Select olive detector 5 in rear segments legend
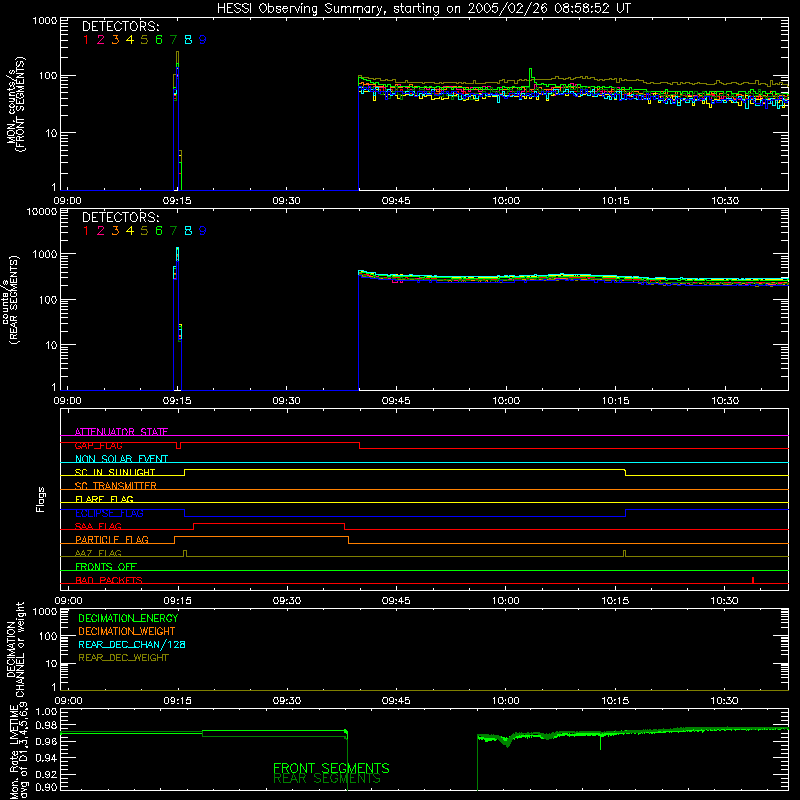 coord(144,231)
